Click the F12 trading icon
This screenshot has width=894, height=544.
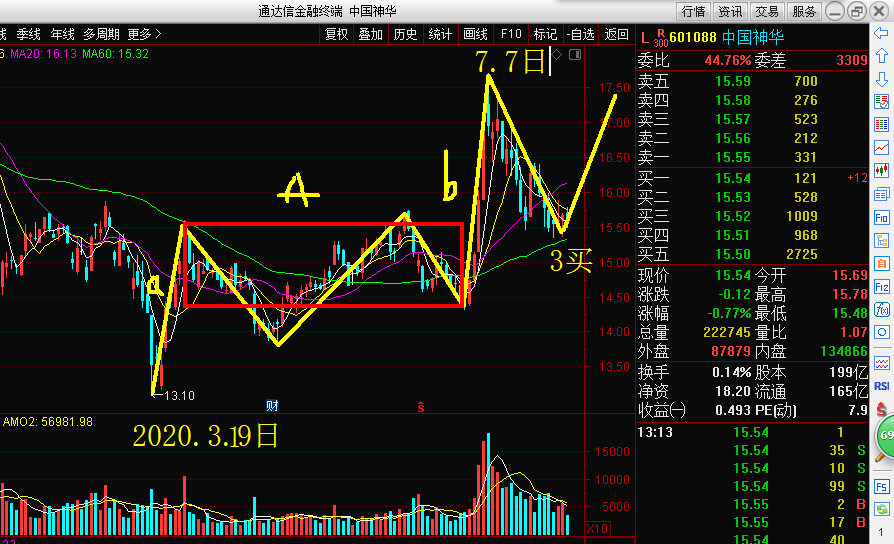coord(881,287)
